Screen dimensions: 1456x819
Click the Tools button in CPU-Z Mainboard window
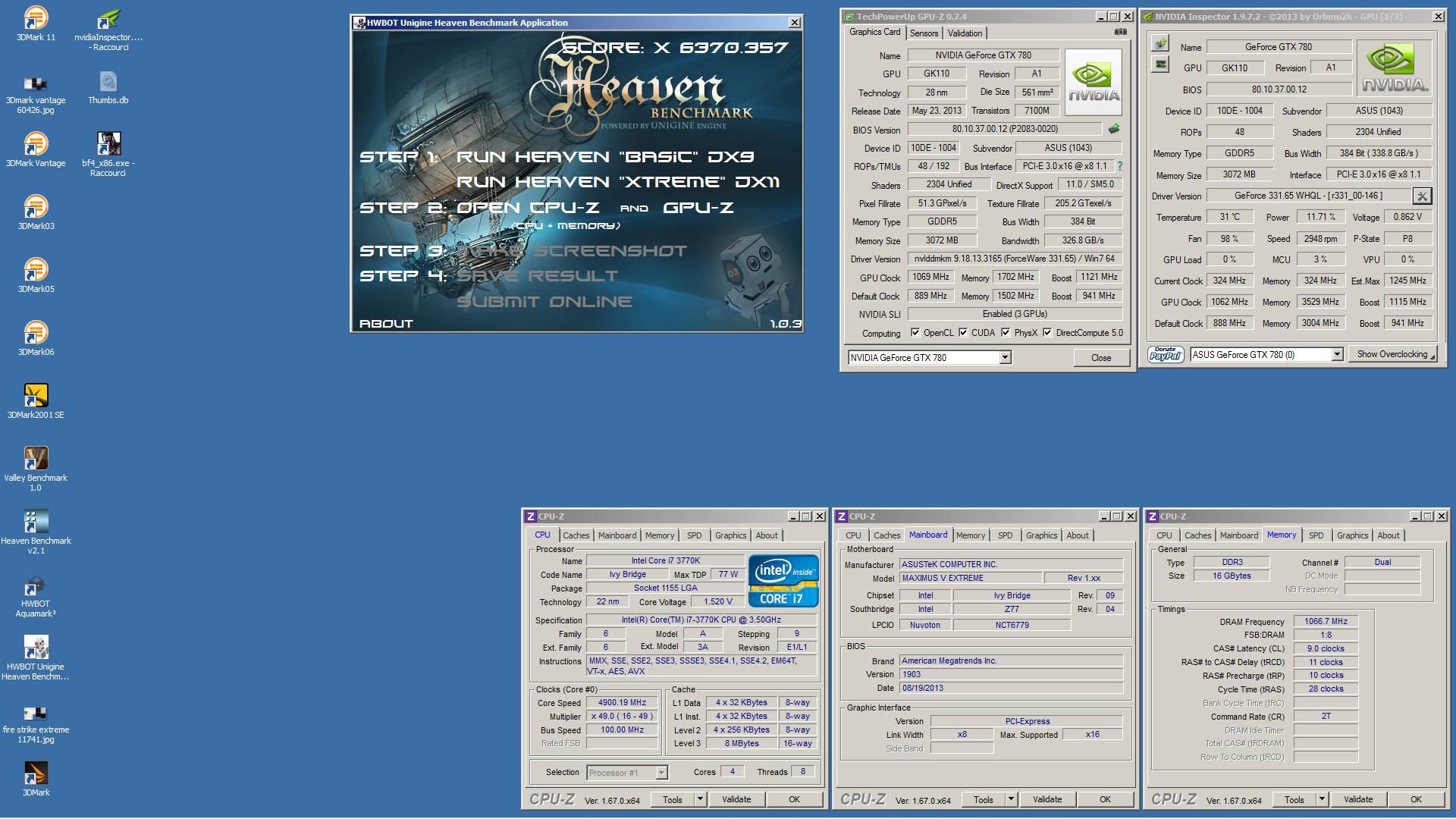[x=983, y=799]
